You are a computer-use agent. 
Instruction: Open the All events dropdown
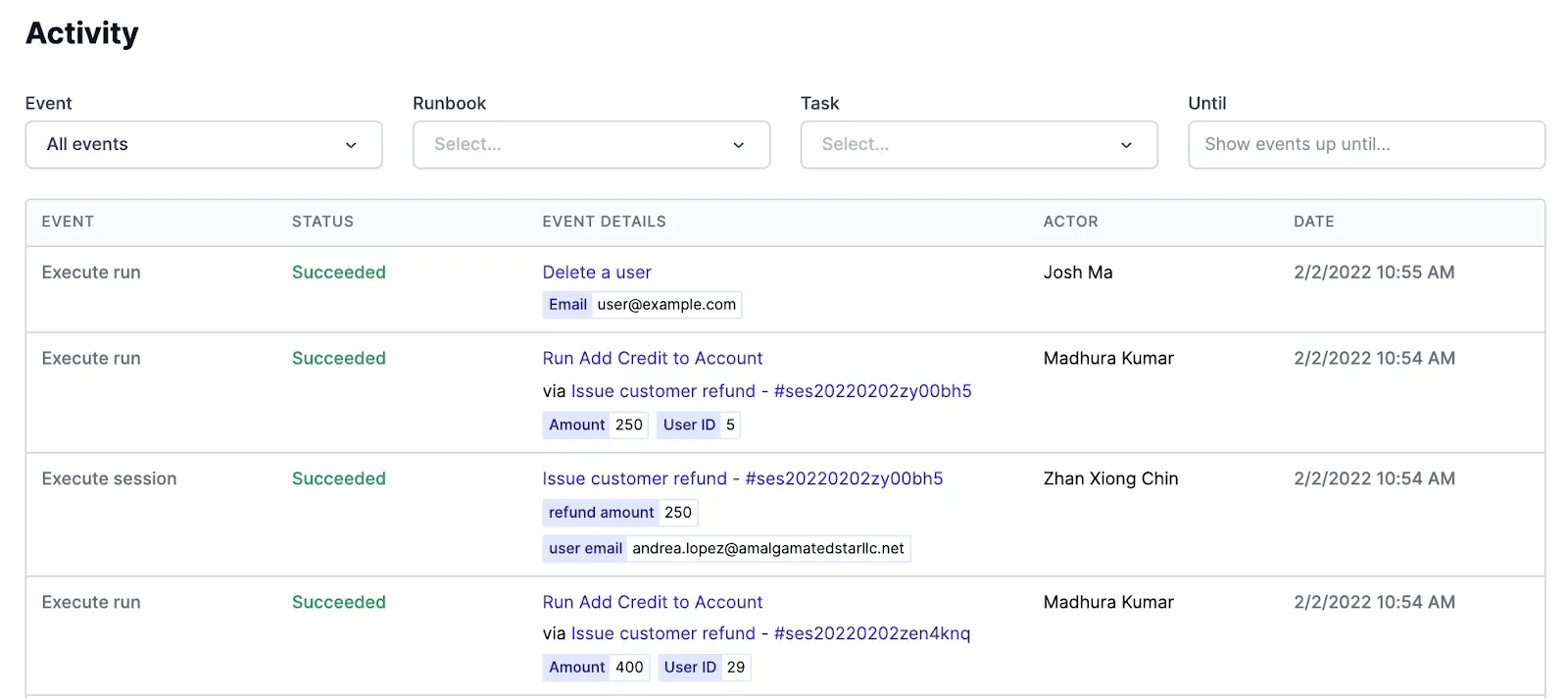(x=204, y=144)
